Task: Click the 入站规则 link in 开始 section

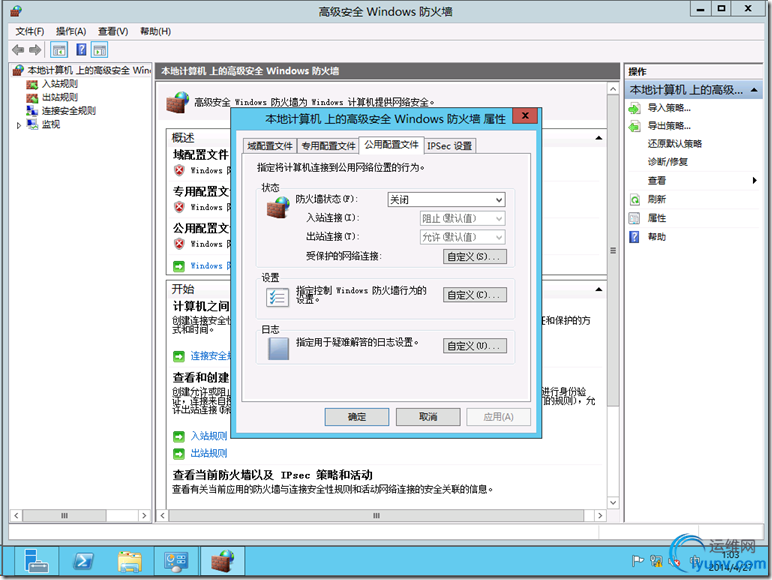Action: point(209,436)
